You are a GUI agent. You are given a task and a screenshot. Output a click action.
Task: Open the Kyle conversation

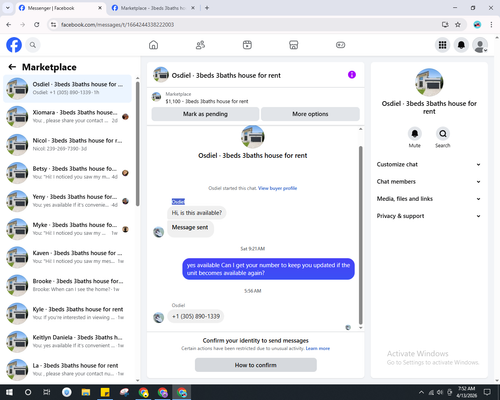coord(67,313)
